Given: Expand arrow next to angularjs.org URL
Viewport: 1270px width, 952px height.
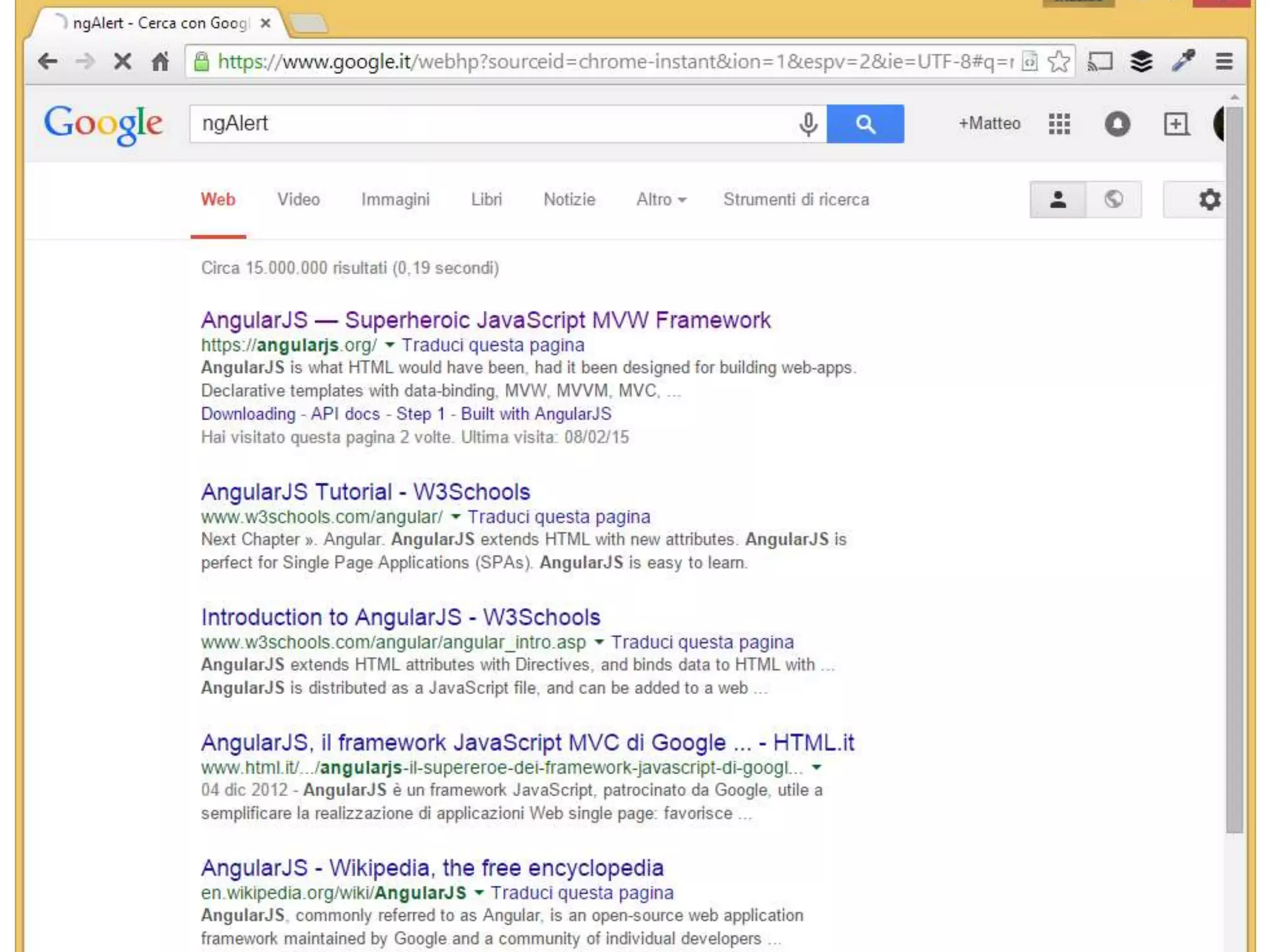Looking at the screenshot, I should [x=389, y=345].
